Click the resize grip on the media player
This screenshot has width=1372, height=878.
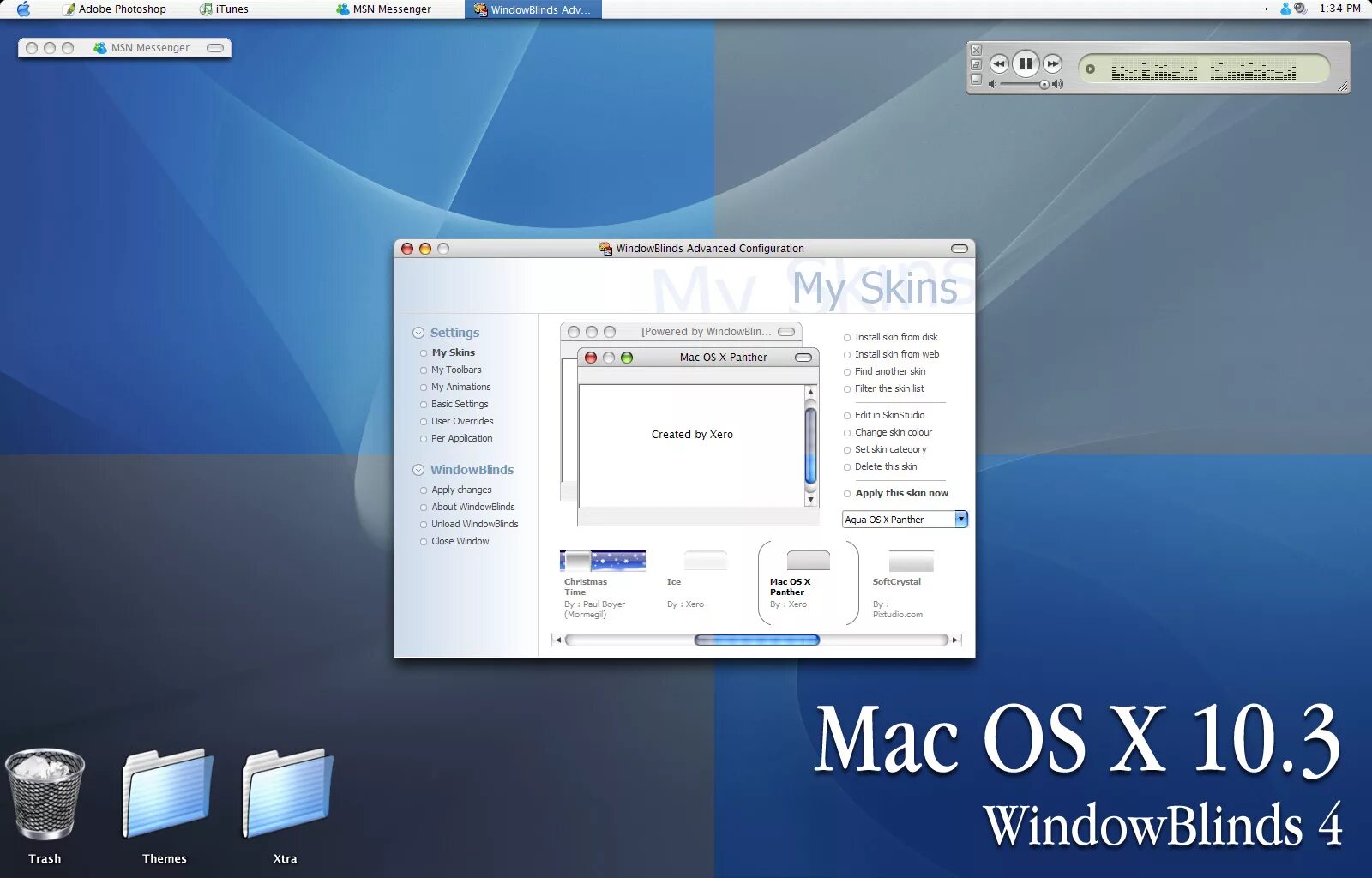pyautogui.click(x=1342, y=86)
